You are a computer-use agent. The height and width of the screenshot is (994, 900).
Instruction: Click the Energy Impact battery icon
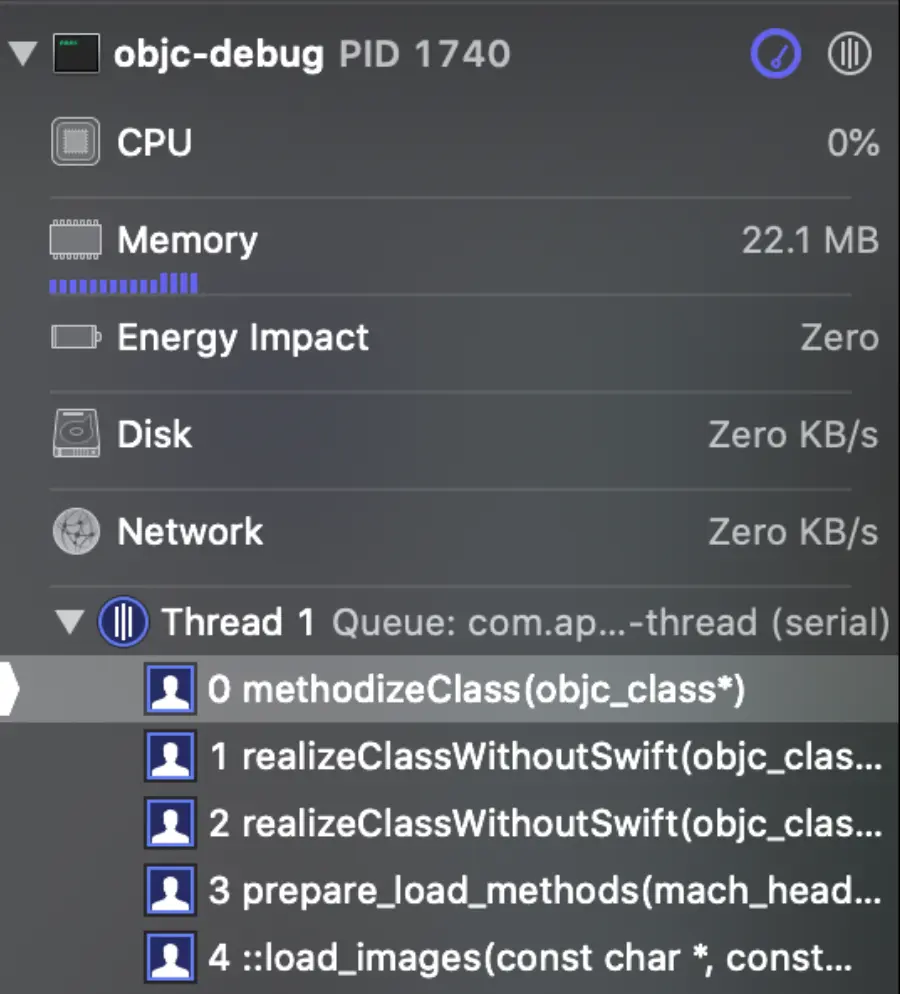[76, 337]
